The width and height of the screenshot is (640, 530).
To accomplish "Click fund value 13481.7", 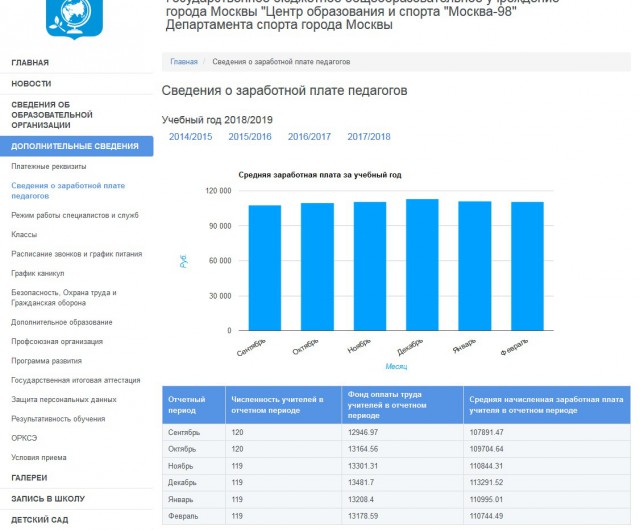I will tap(361, 483).
